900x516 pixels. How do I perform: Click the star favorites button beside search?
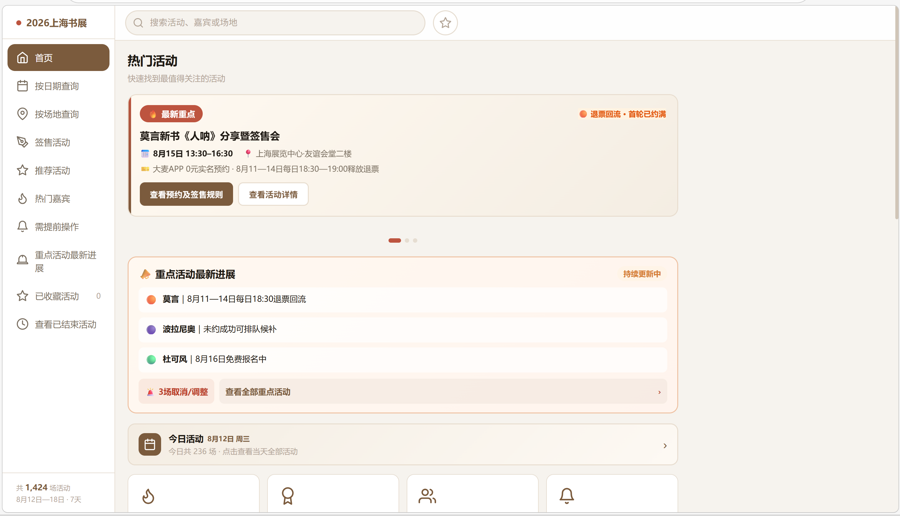click(445, 23)
